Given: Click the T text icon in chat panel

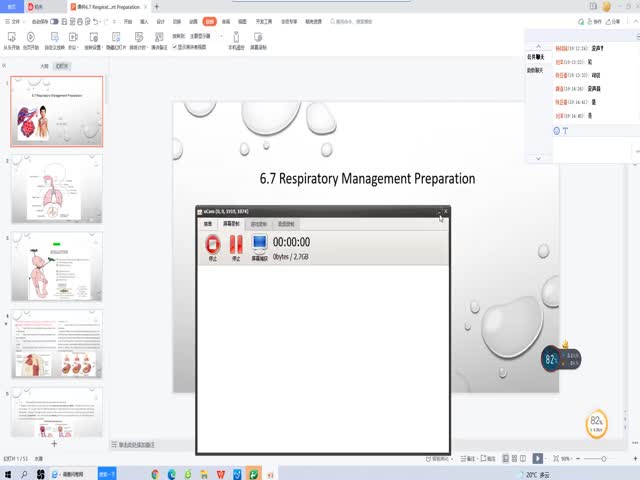Looking at the screenshot, I should click(x=565, y=131).
